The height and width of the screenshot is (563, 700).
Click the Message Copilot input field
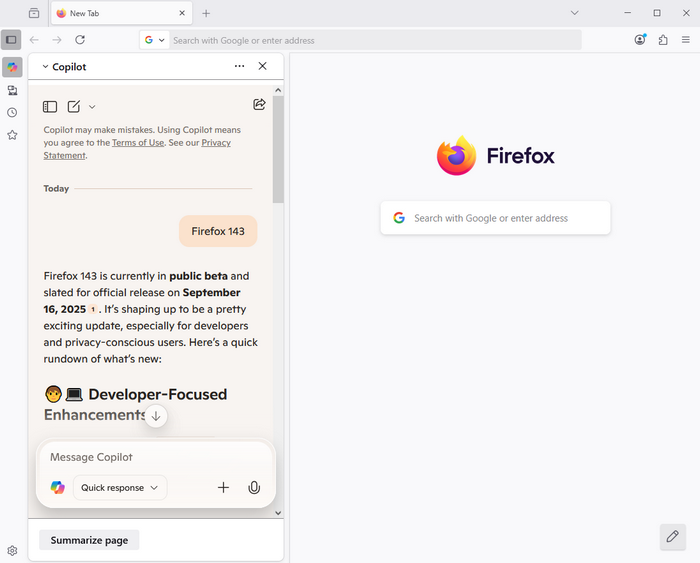click(x=150, y=457)
